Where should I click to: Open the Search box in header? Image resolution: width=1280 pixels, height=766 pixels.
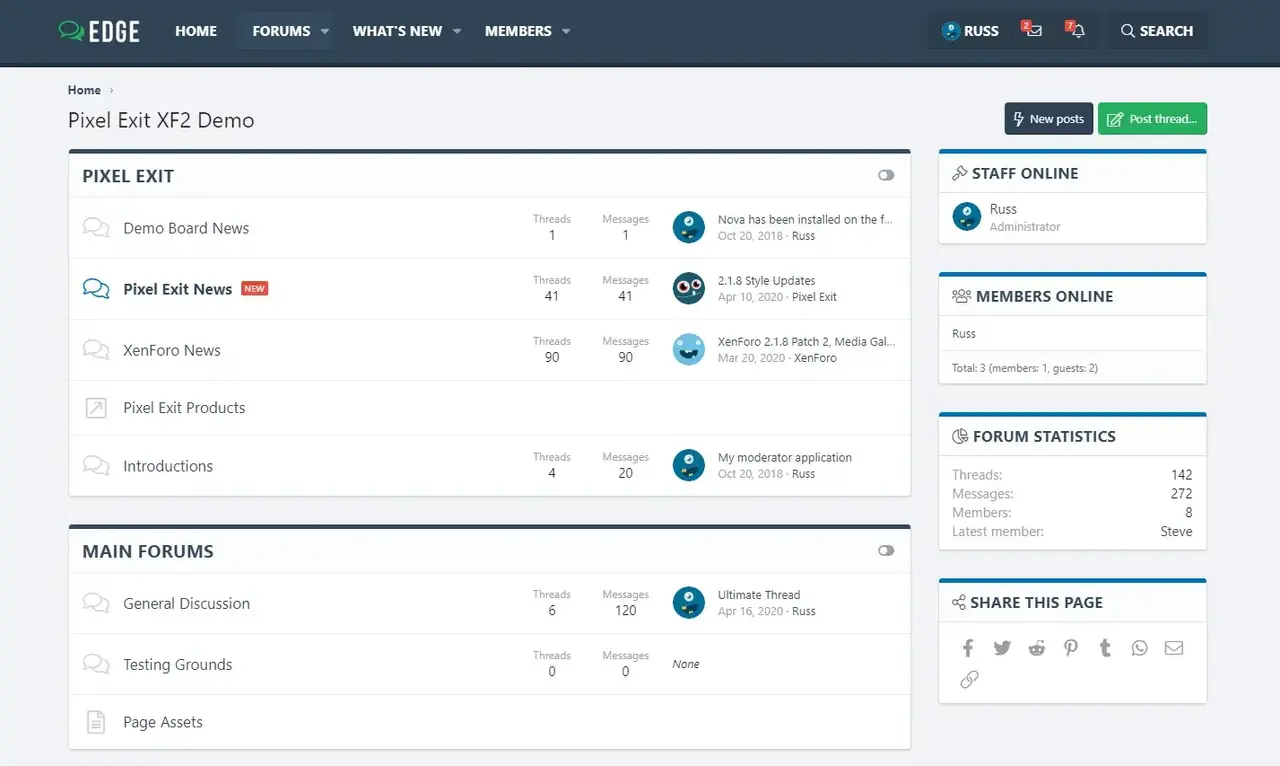(1157, 31)
